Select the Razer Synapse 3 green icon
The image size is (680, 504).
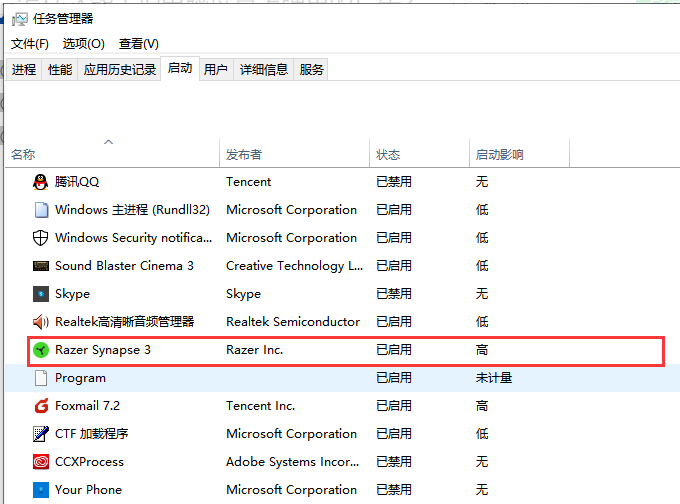41,350
